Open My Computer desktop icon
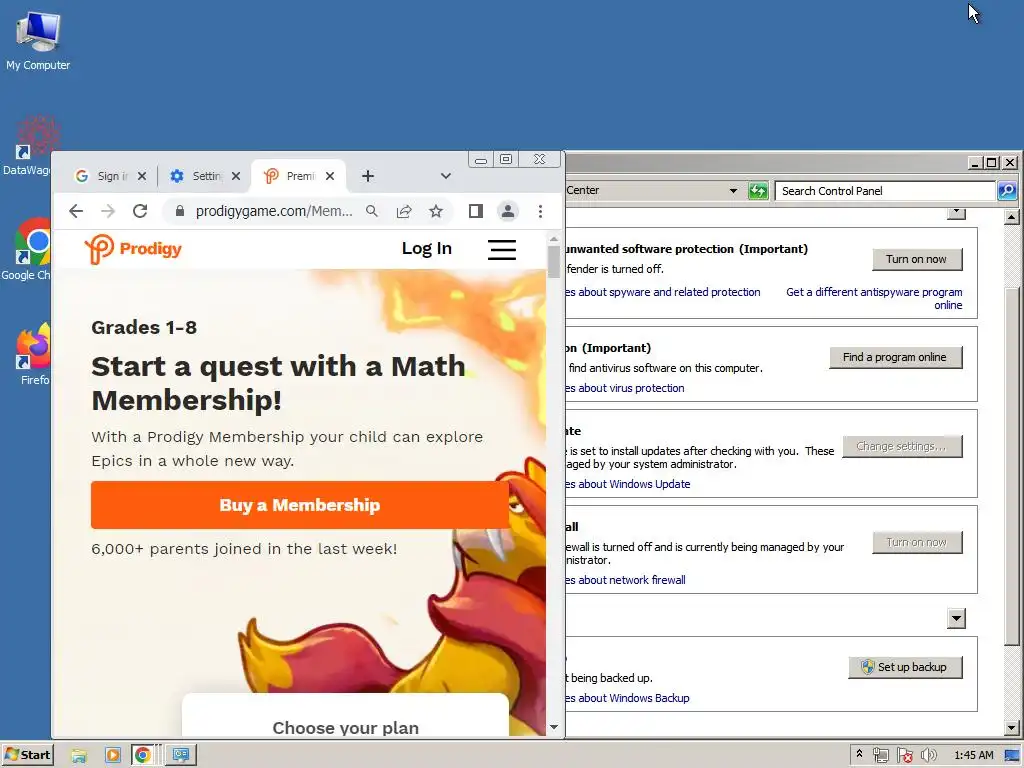Image resolution: width=1024 pixels, height=768 pixels. tap(38, 41)
